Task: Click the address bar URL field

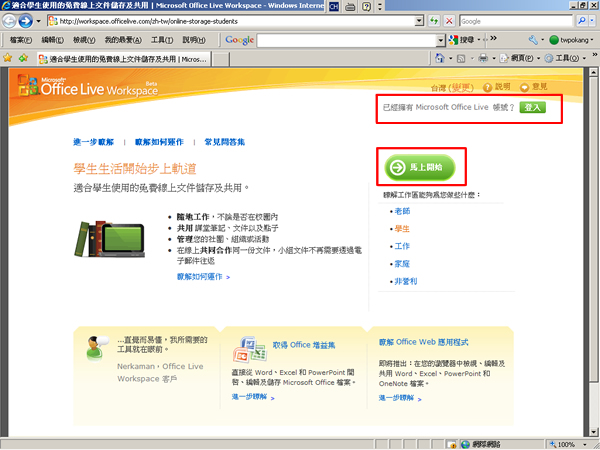Action: coord(231,21)
